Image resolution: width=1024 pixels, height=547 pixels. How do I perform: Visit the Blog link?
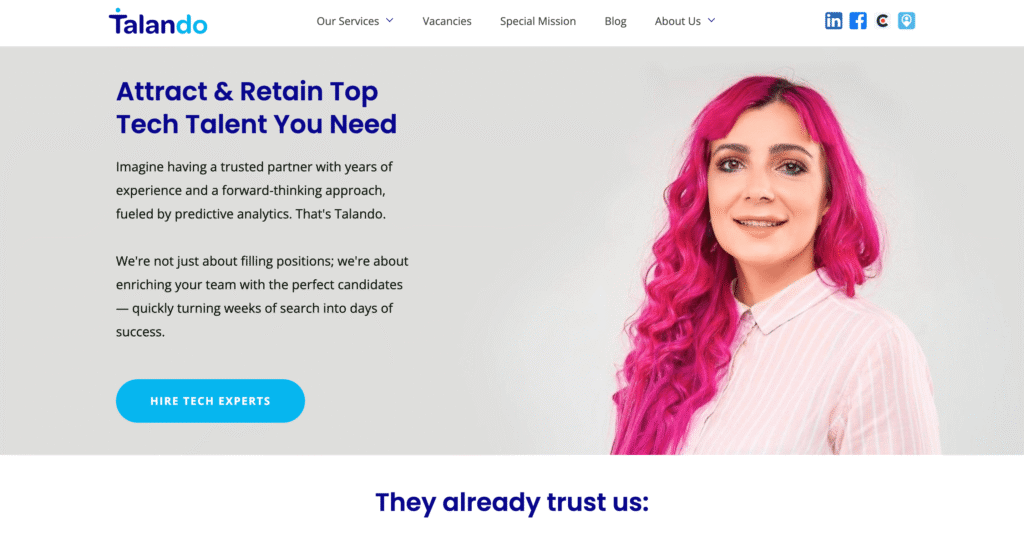pyautogui.click(x=615, y=21)
